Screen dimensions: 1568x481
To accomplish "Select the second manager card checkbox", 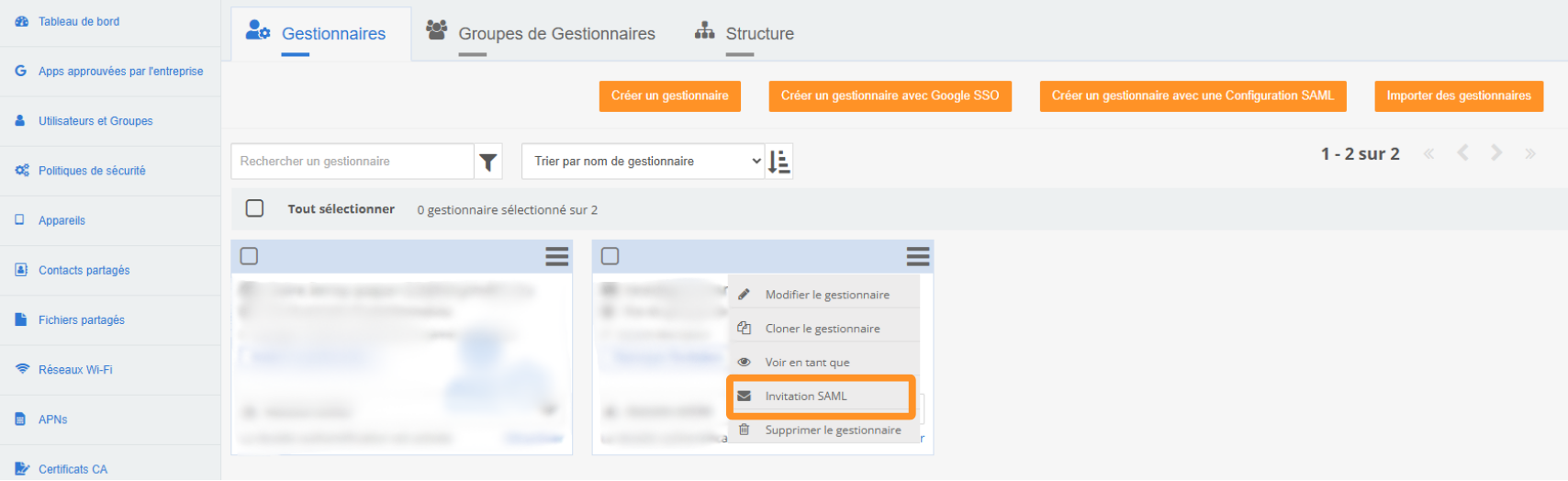I will [610, 256].
